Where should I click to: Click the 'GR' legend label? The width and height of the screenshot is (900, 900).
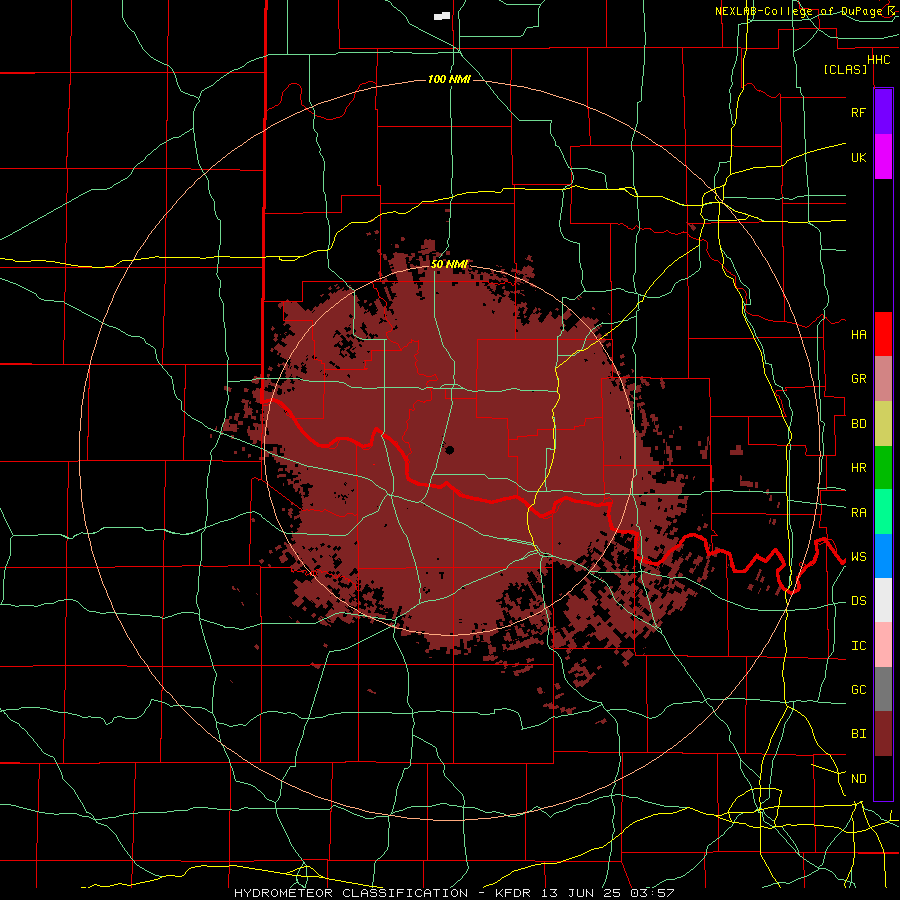pos(858,379)
